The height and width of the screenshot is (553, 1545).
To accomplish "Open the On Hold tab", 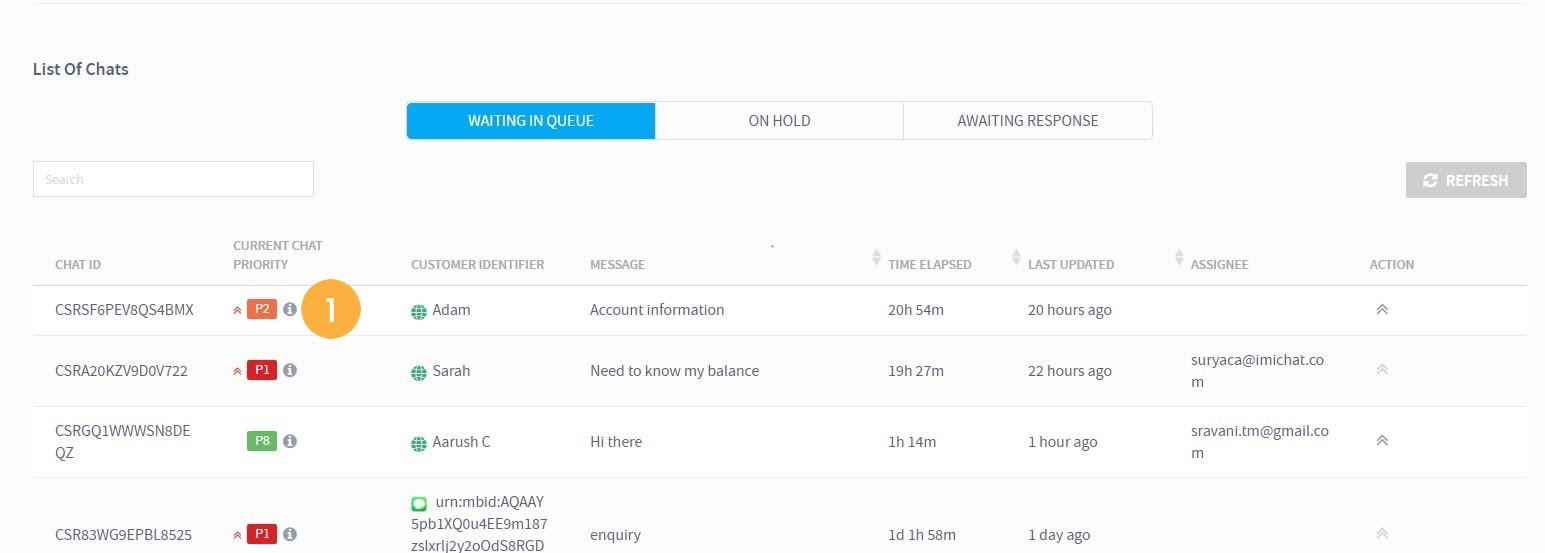I will click(779, 121).
